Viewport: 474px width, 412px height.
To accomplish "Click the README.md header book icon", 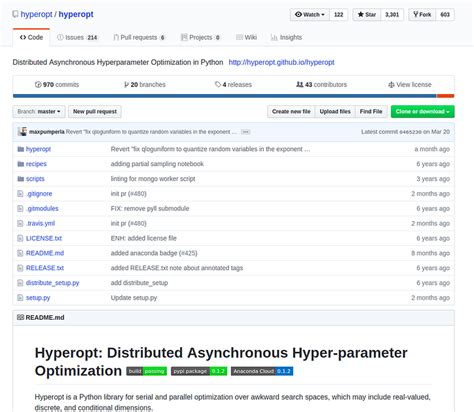I will click(21, 317).
